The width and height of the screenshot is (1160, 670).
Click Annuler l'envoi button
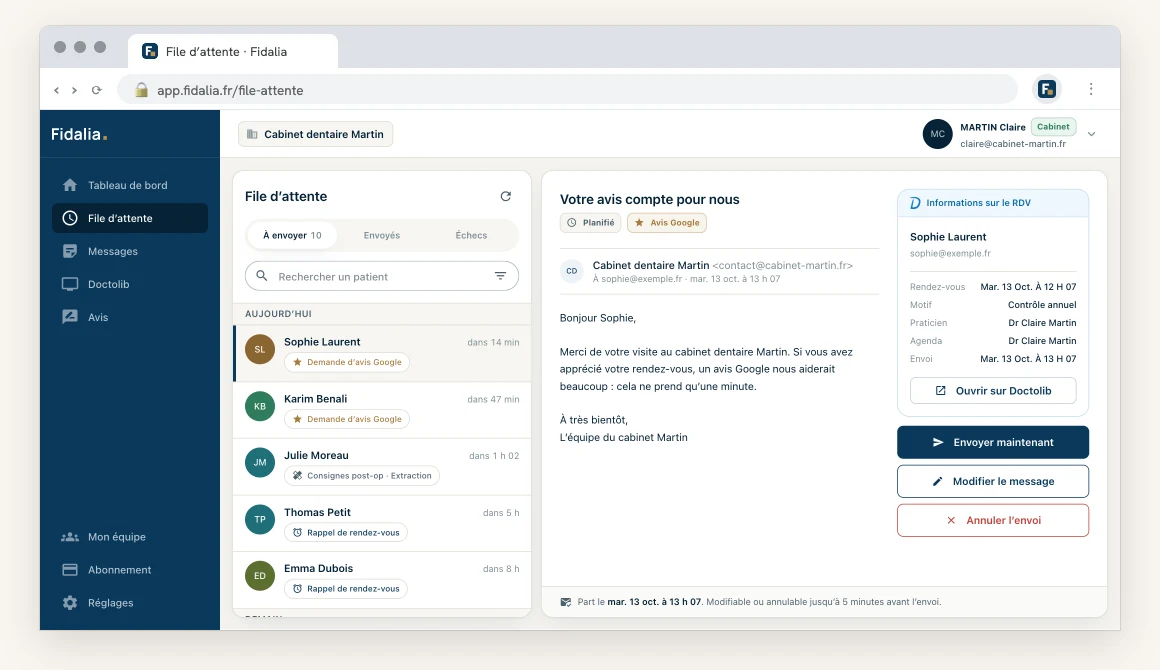click(993, 521)
